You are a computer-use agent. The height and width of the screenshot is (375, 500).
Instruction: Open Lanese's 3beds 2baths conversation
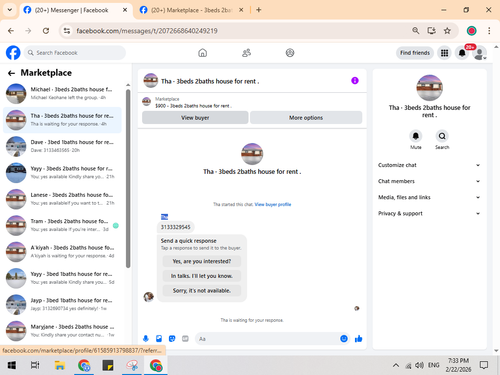(x=62, y=199)
